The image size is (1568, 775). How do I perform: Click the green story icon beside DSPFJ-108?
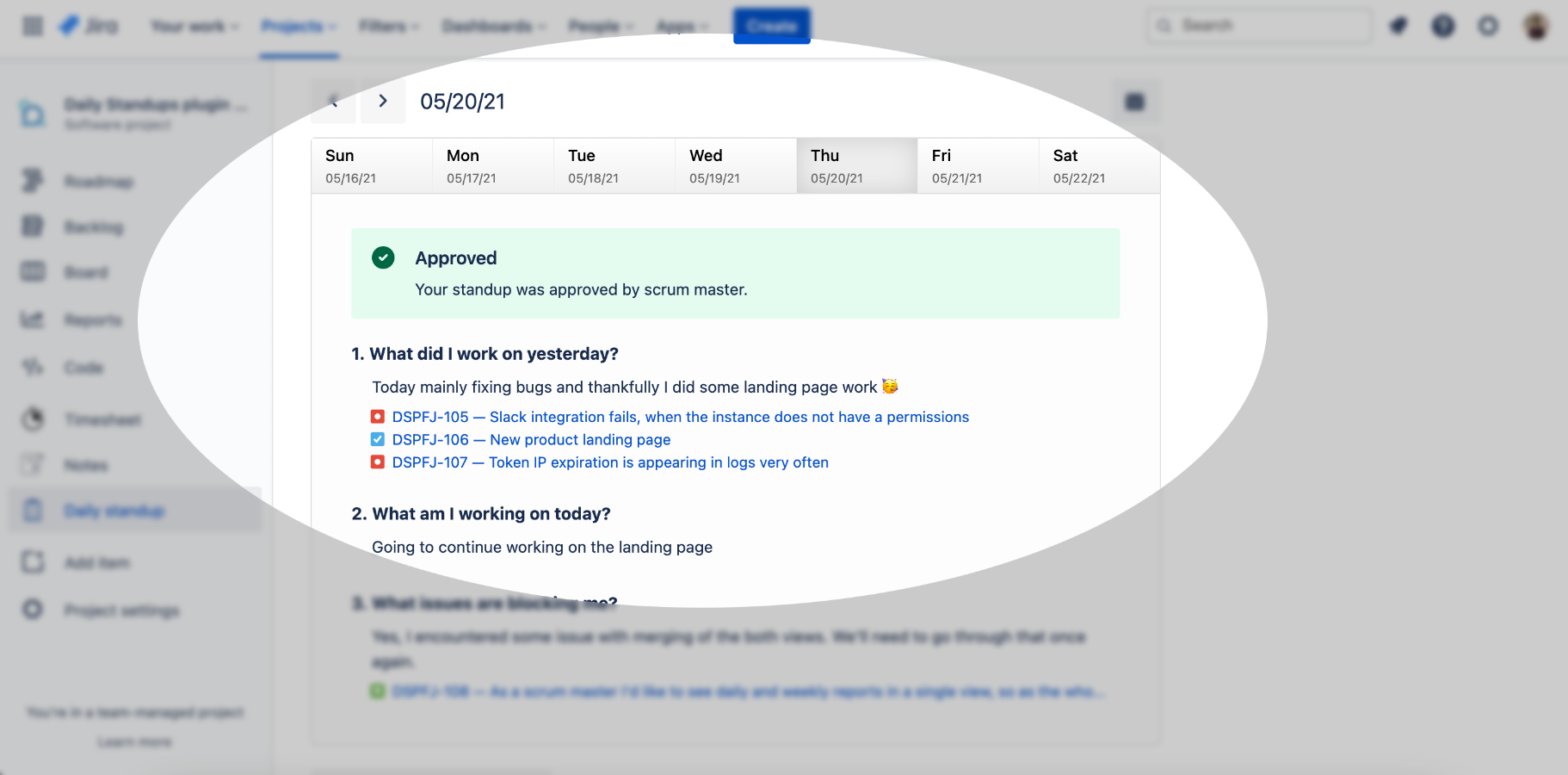tap(379, 691)
